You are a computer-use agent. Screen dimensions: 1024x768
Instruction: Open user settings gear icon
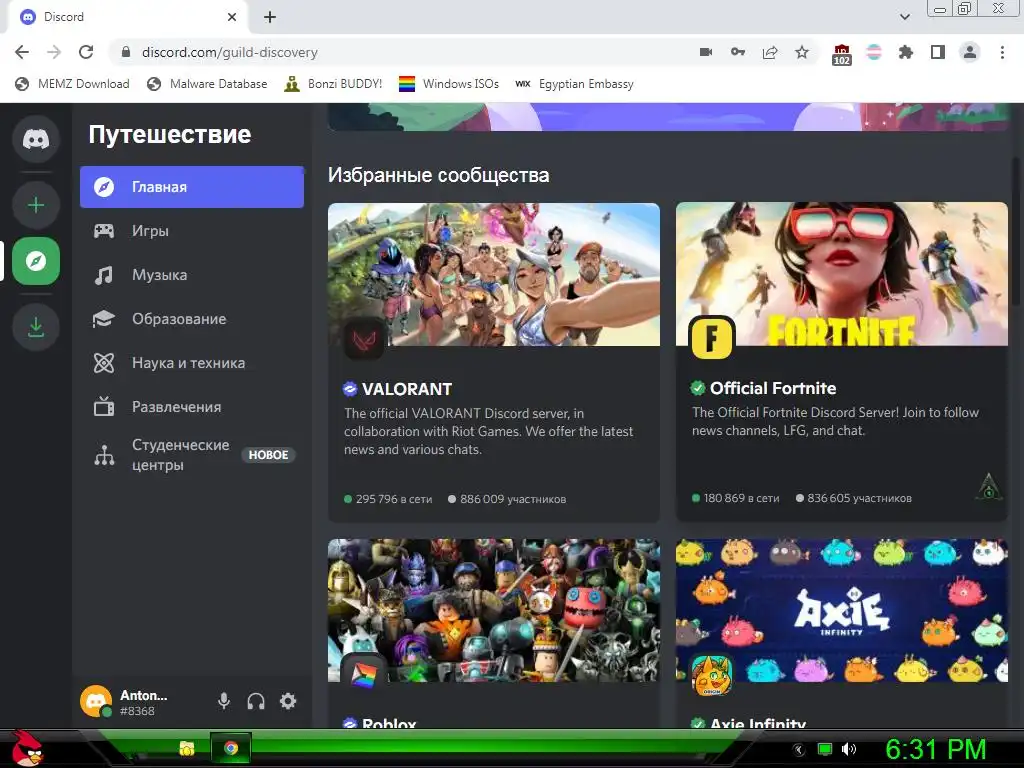pos(288,701)
